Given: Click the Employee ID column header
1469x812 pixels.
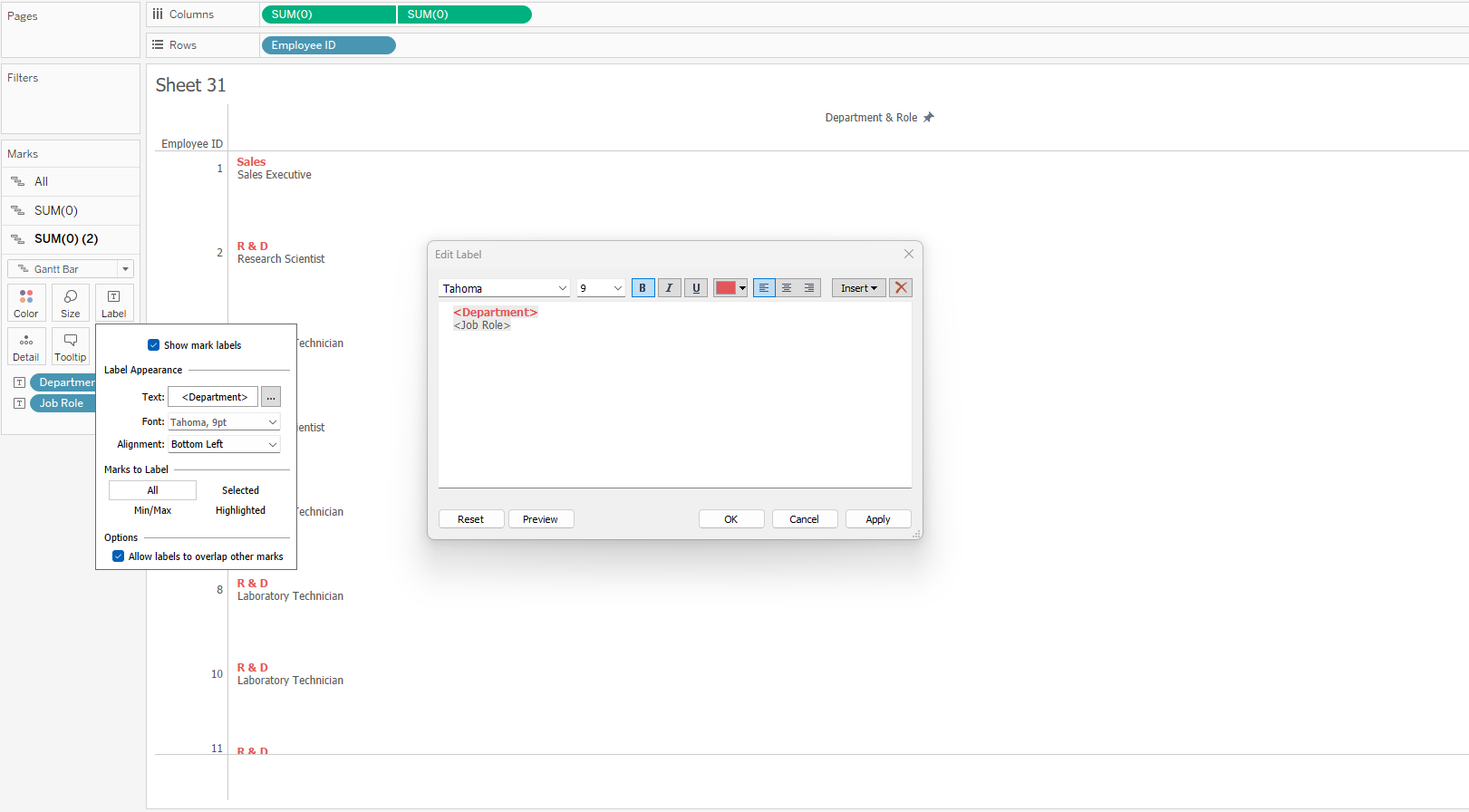Looking at the screenshot, I should tap(192, 144).
